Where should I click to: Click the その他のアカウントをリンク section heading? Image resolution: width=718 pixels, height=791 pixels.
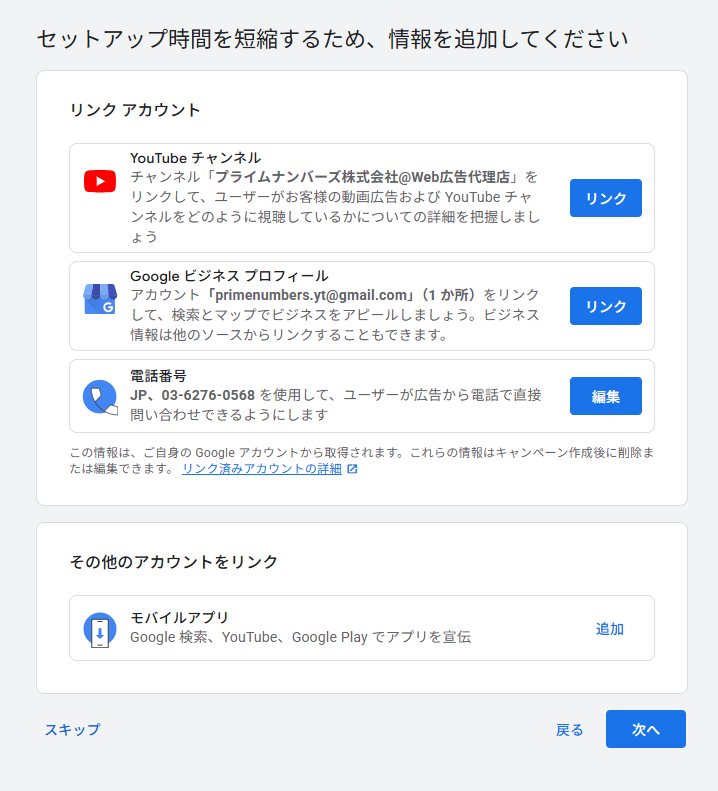174,562
